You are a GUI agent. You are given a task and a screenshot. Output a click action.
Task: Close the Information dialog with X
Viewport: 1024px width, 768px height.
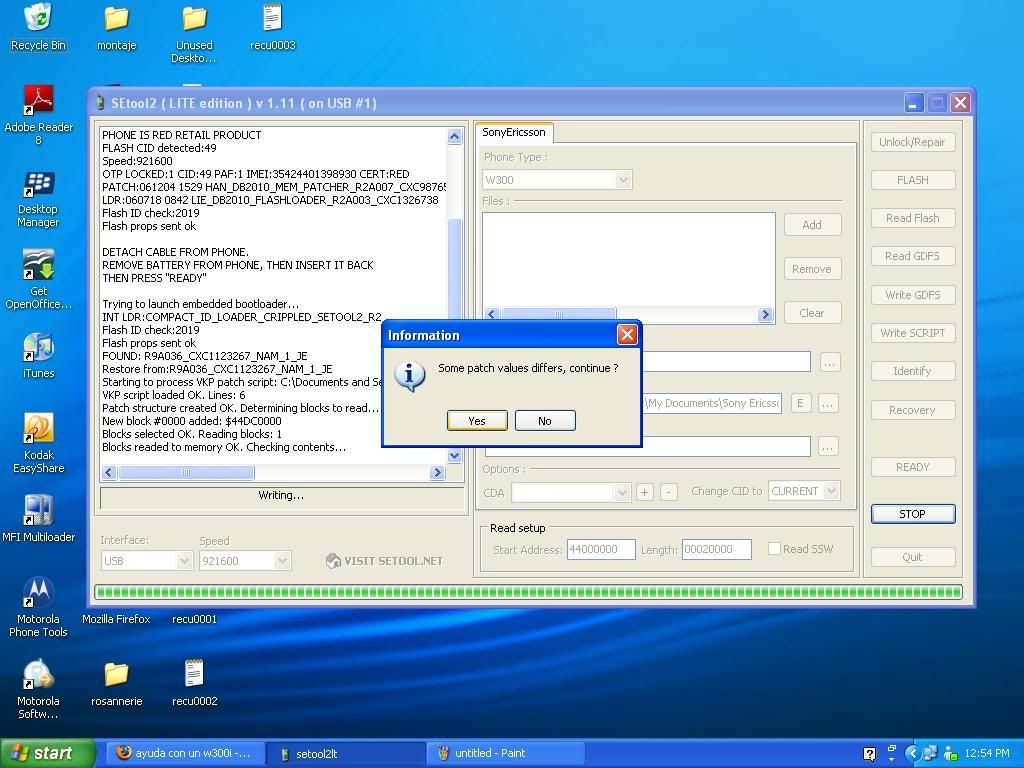(627, 335)
